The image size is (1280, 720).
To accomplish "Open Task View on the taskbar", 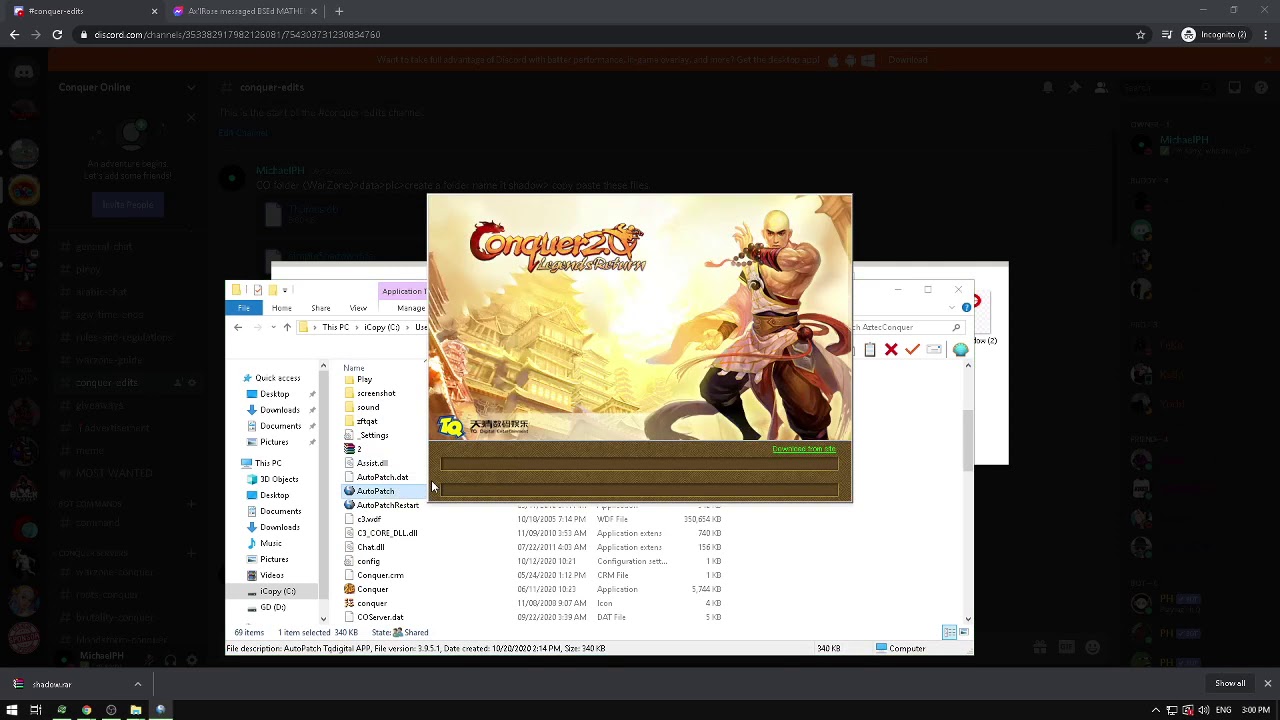I will pyautogui.click(x=36, y=710).
